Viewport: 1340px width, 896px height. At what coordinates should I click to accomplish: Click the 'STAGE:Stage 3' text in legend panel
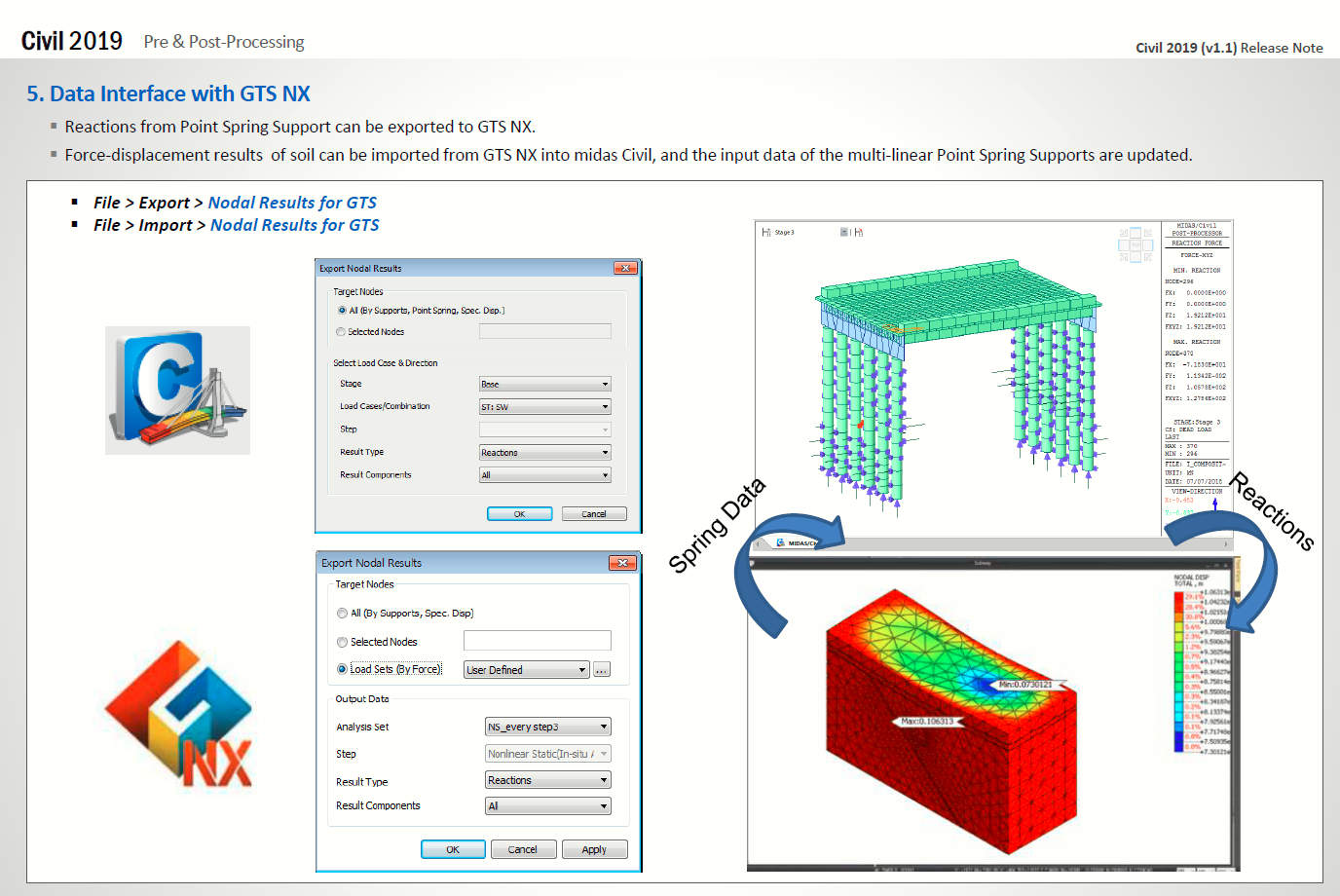pyautogui.click(x=1197, y=423)
